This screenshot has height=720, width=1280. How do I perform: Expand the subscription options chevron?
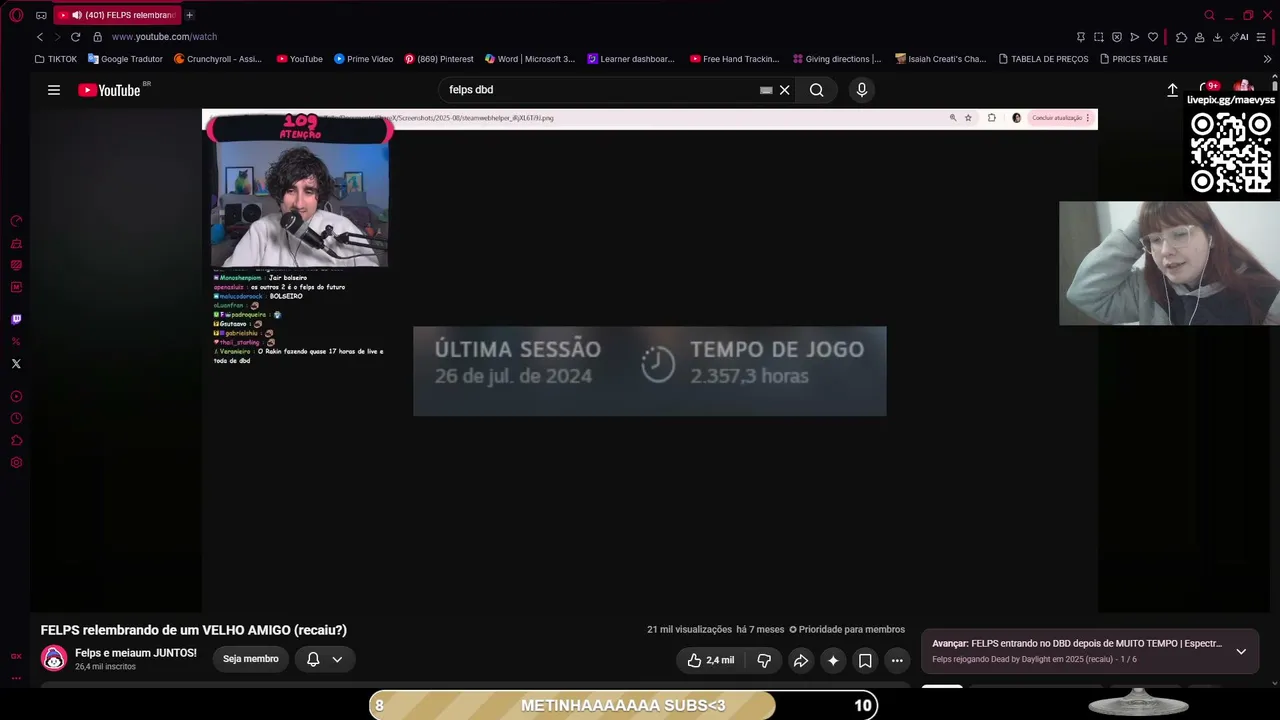(337, 659)
